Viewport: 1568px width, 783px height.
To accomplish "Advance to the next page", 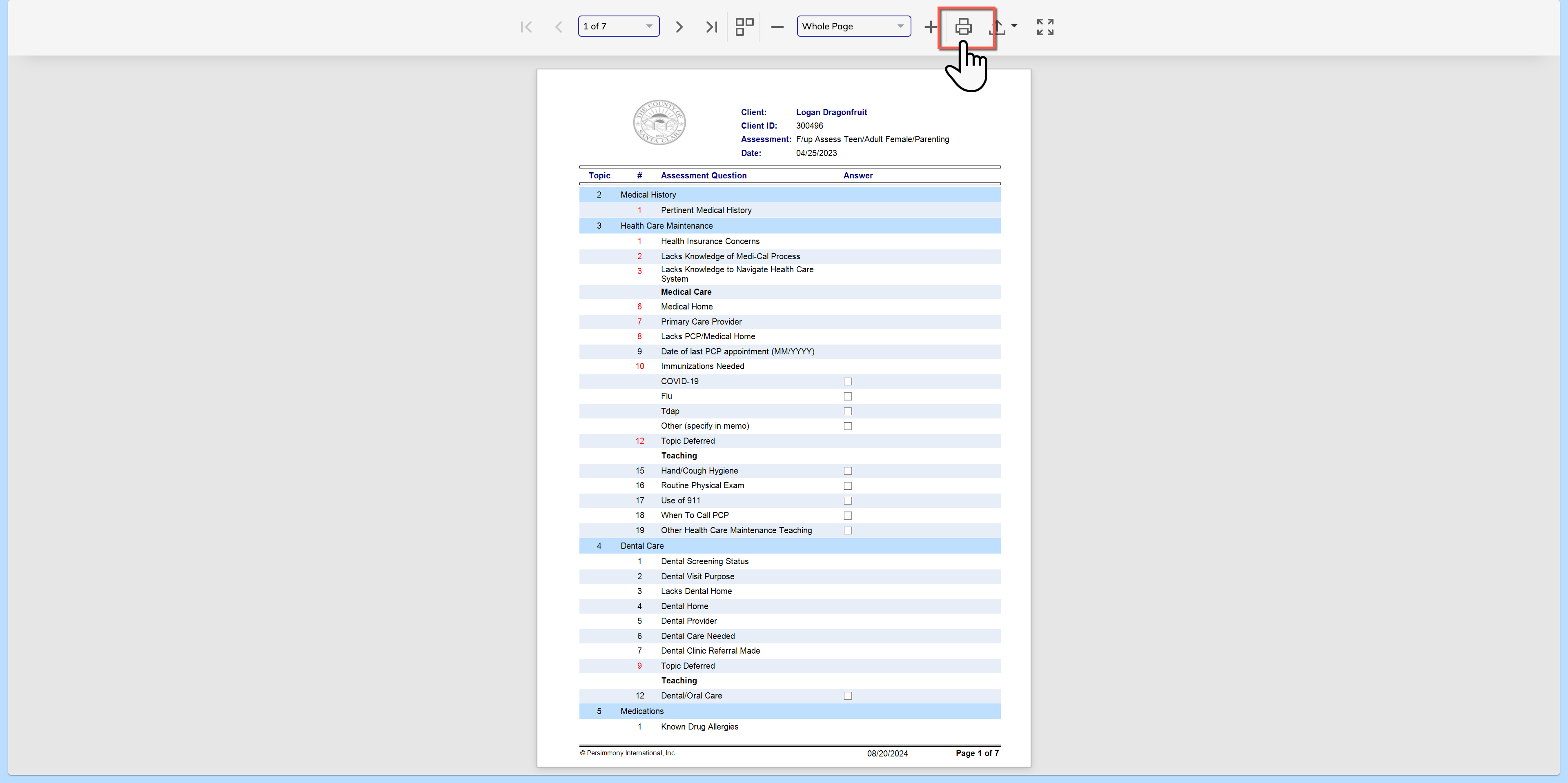I will pyautogui.click(x=679, y=27).
